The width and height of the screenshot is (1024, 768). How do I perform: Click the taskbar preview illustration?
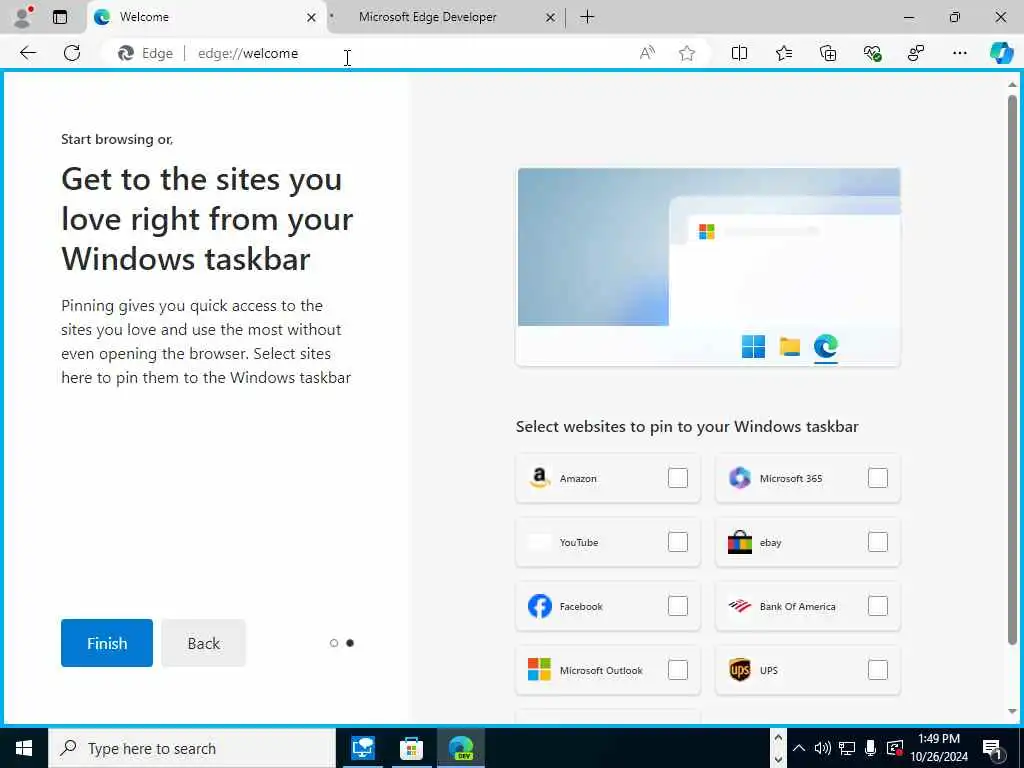(x=708, y=266)
